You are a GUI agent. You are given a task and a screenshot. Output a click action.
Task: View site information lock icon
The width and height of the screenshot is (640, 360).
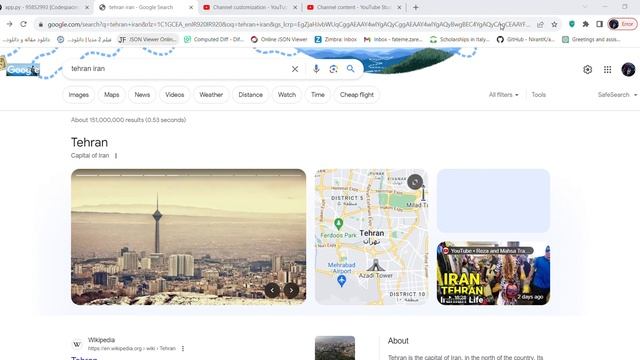[x=40, y=24]
